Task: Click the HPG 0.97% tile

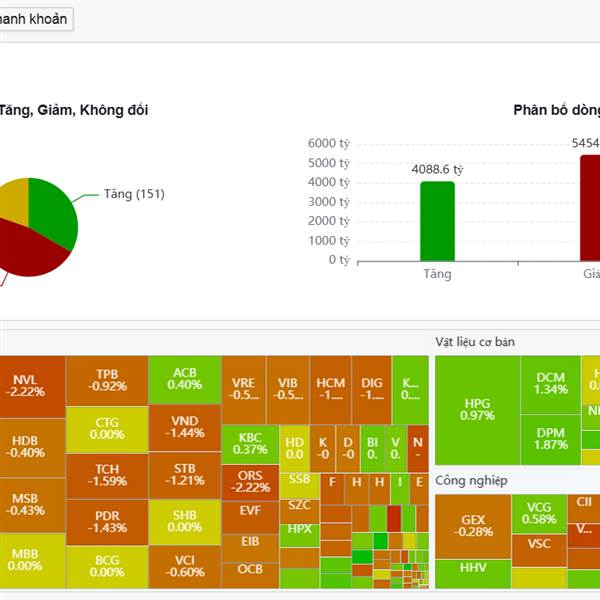Action: pyautogui.click(x=477, y=410)
